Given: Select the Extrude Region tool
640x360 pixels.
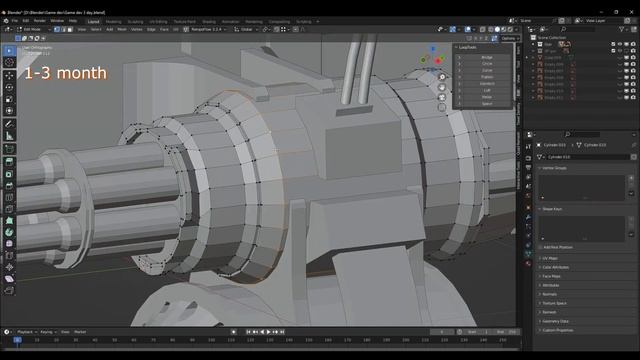Looking at the screenshot, I should click(x=9, y=162).
